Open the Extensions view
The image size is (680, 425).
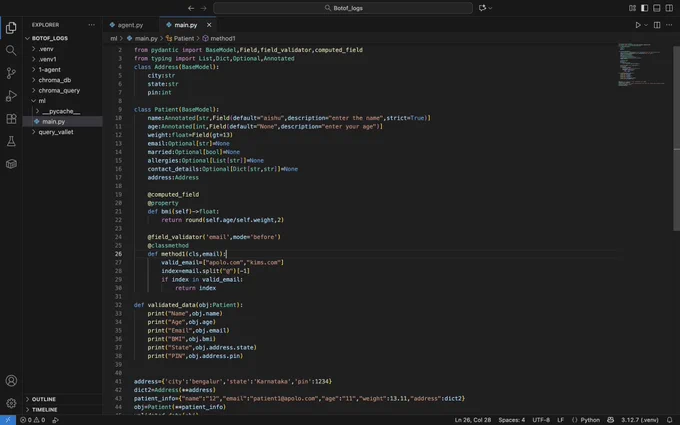[x=11, y=118]
